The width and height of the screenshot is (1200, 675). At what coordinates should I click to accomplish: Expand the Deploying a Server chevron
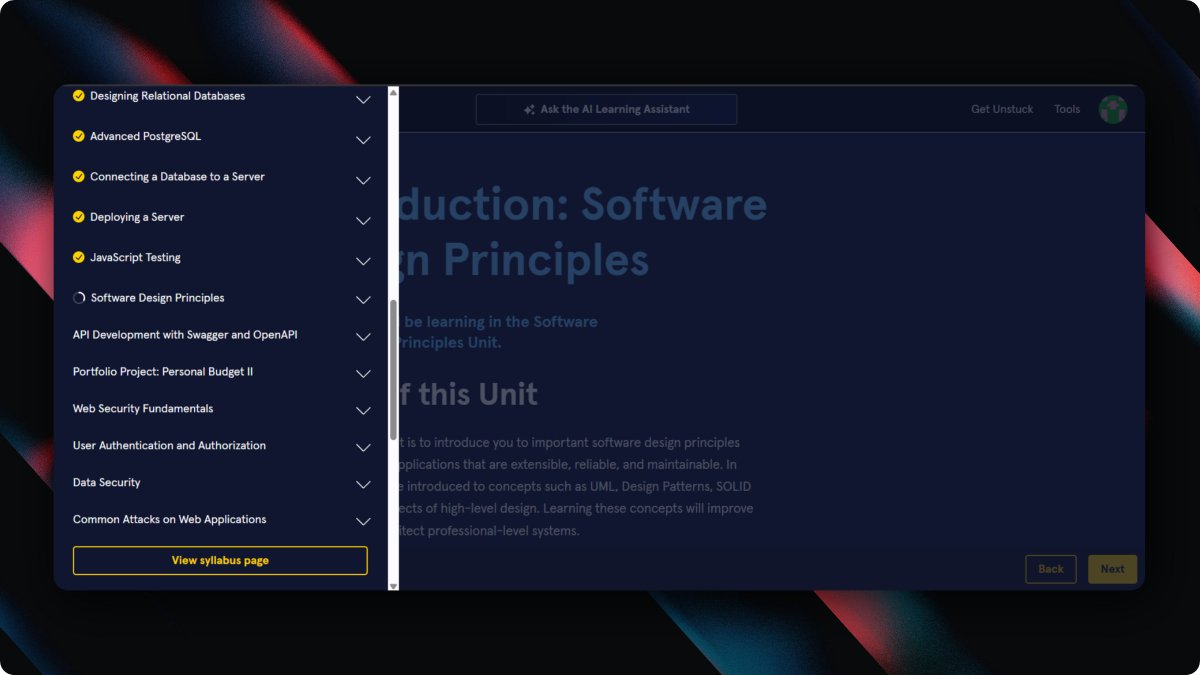tap(364, 221)
